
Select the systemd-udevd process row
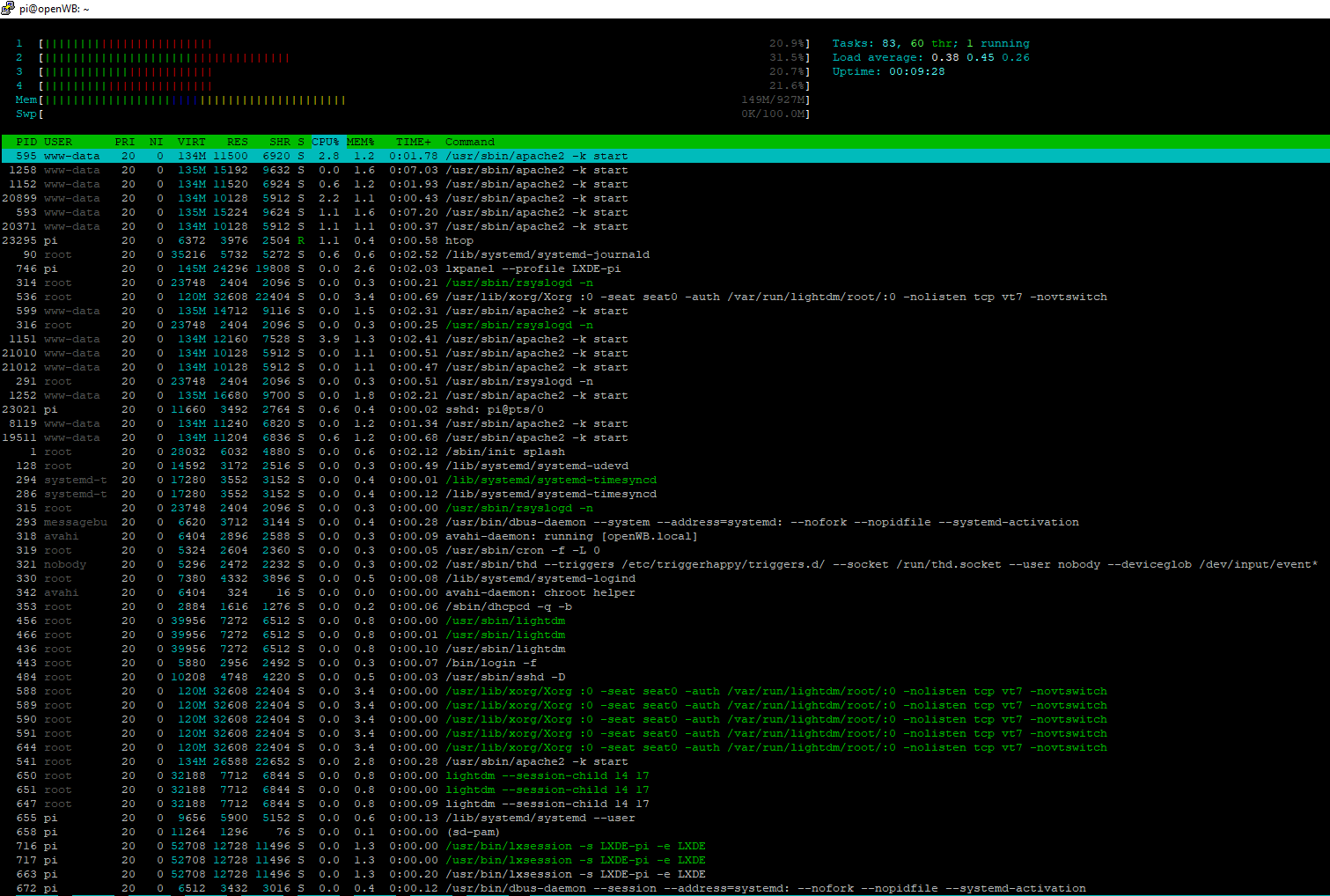pyautogui.click(x=665, y=466)
